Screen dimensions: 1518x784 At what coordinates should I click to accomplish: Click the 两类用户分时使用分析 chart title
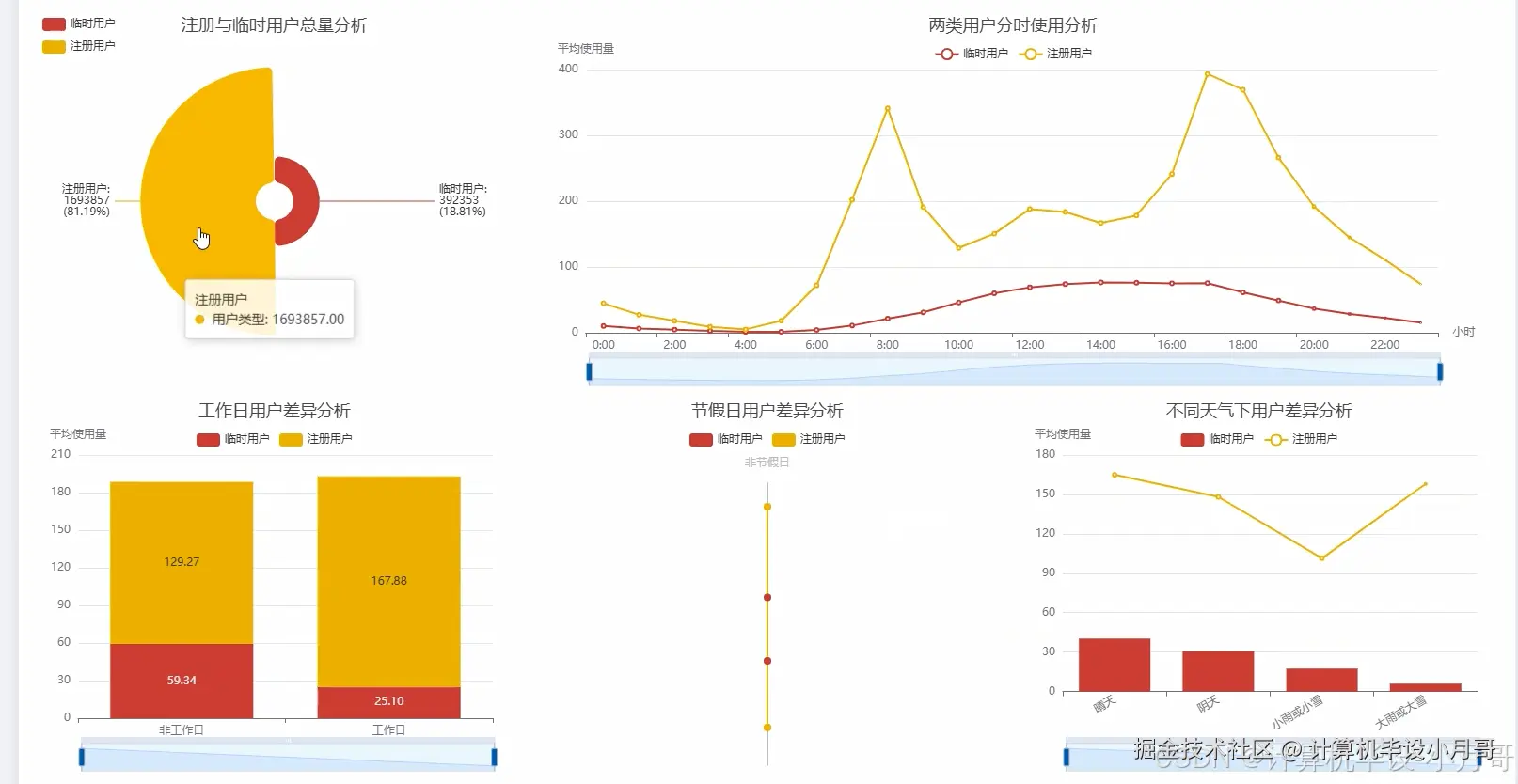click(x=1013, y=25)
